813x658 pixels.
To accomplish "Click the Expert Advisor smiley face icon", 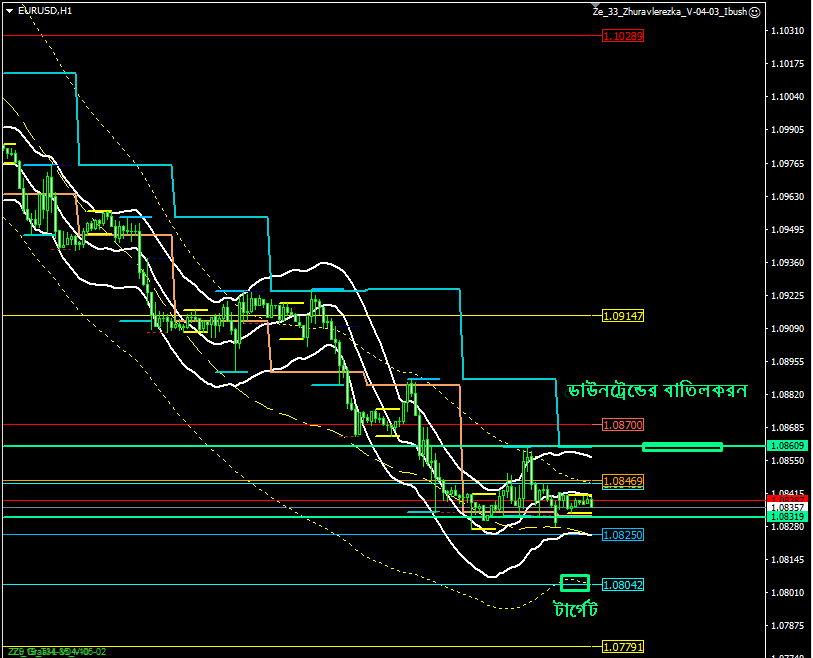I will point(755,12).
